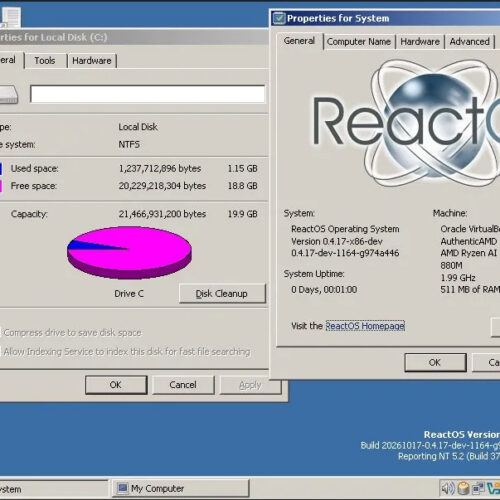Select '20,229,218,304 bytes' free value
The width and height of the screenshot is (500, 500).
(x=162, y=186)
